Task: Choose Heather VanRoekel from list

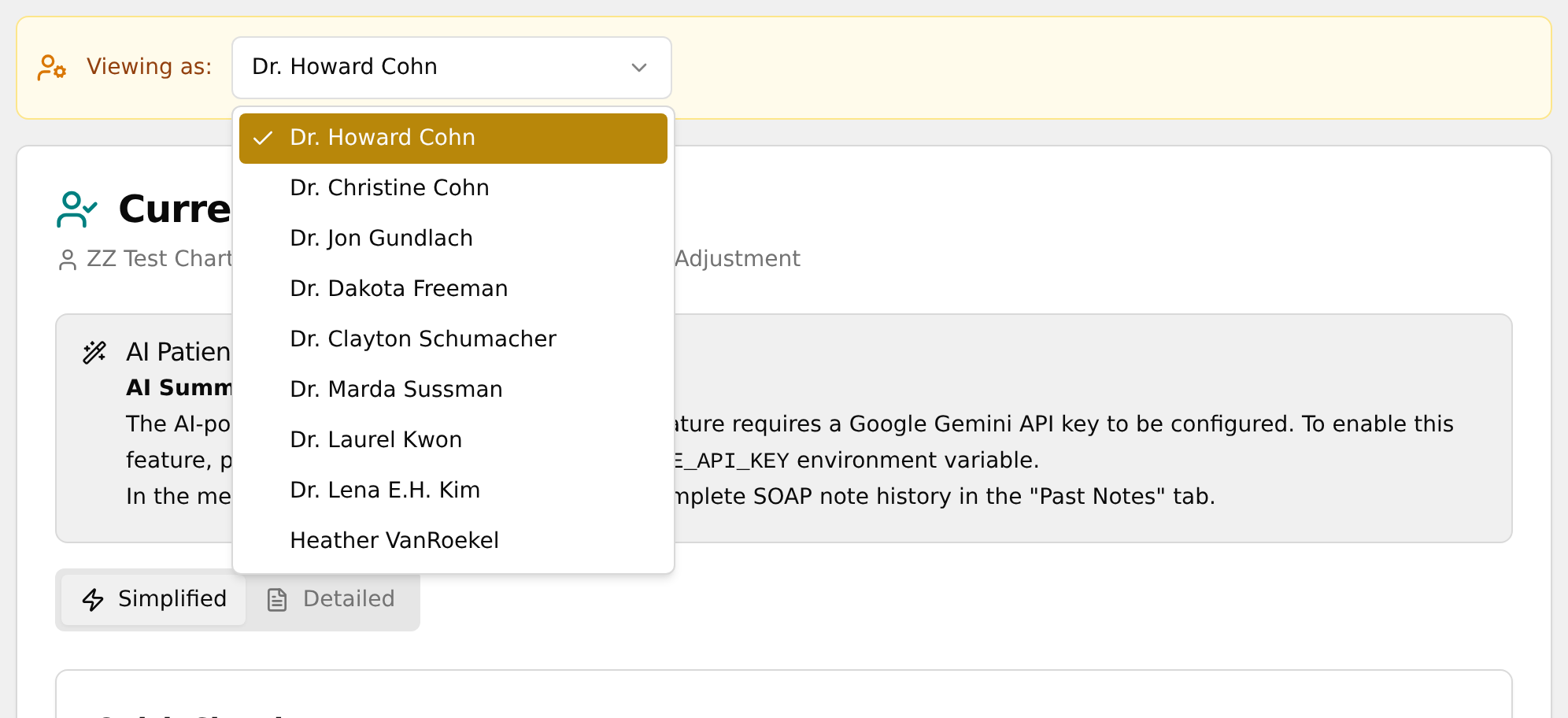Action: (453, 541)
